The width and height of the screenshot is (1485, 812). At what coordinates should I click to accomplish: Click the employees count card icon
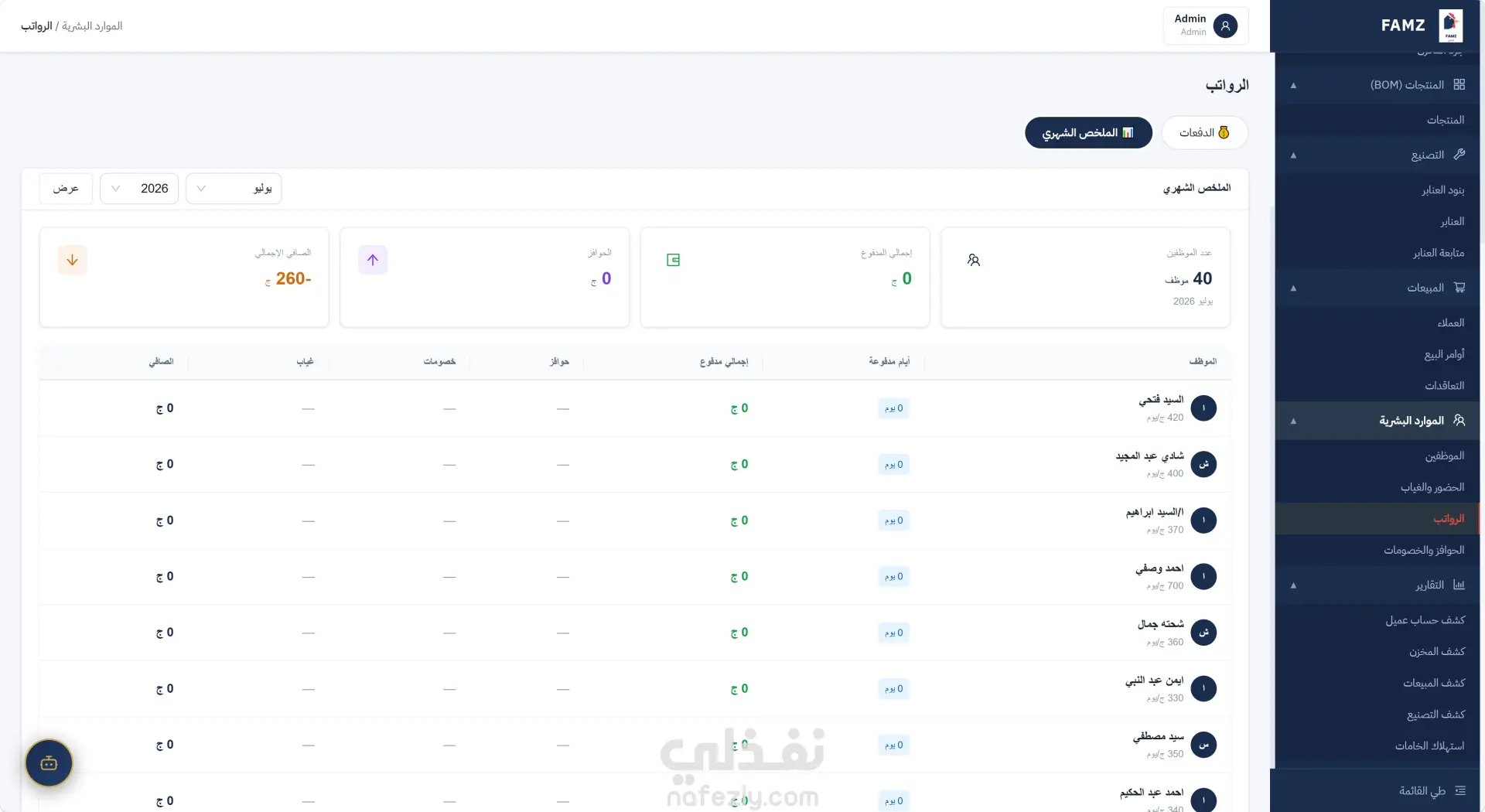974,260
